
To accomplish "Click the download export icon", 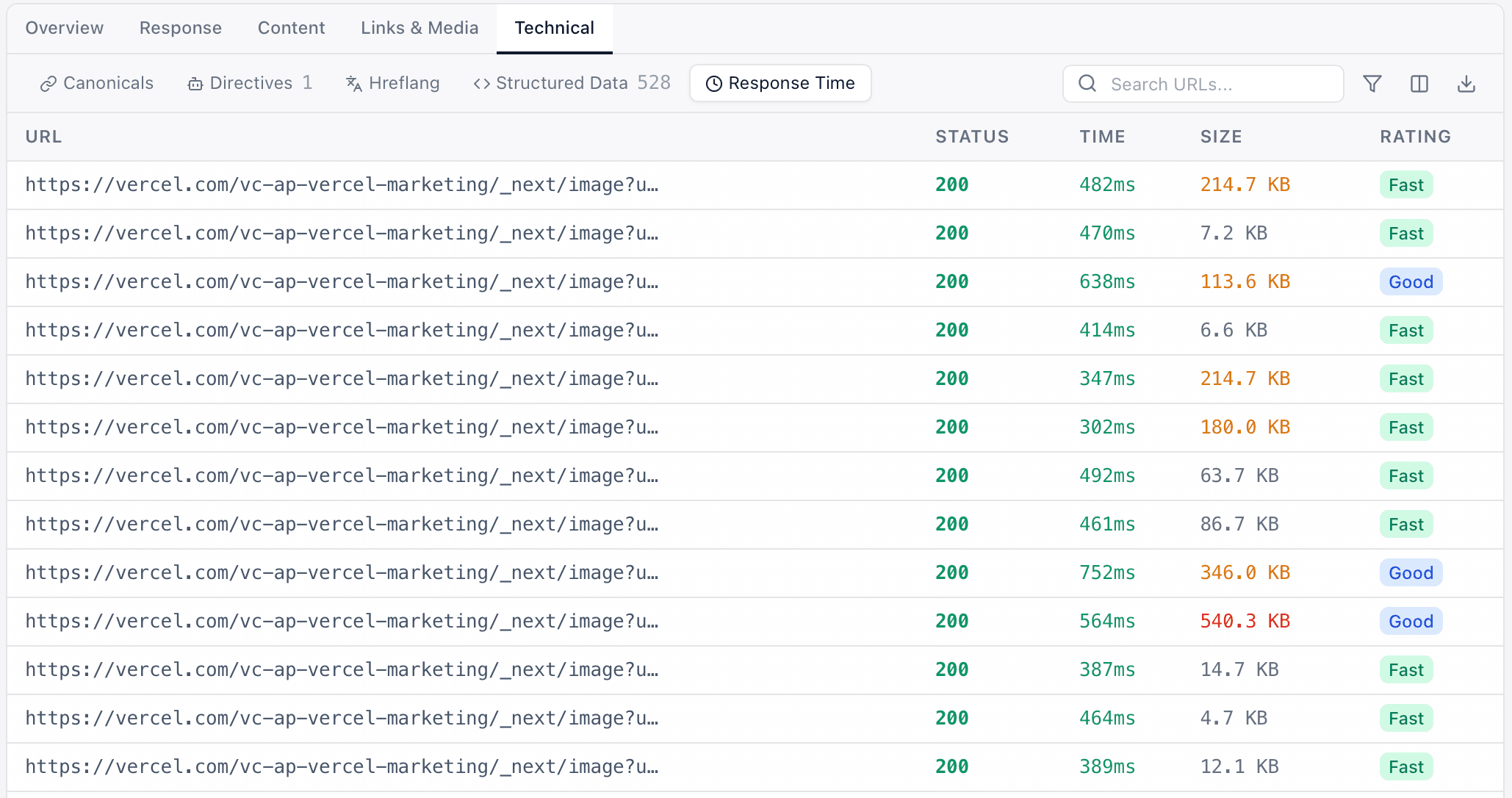I will 1466,84.
